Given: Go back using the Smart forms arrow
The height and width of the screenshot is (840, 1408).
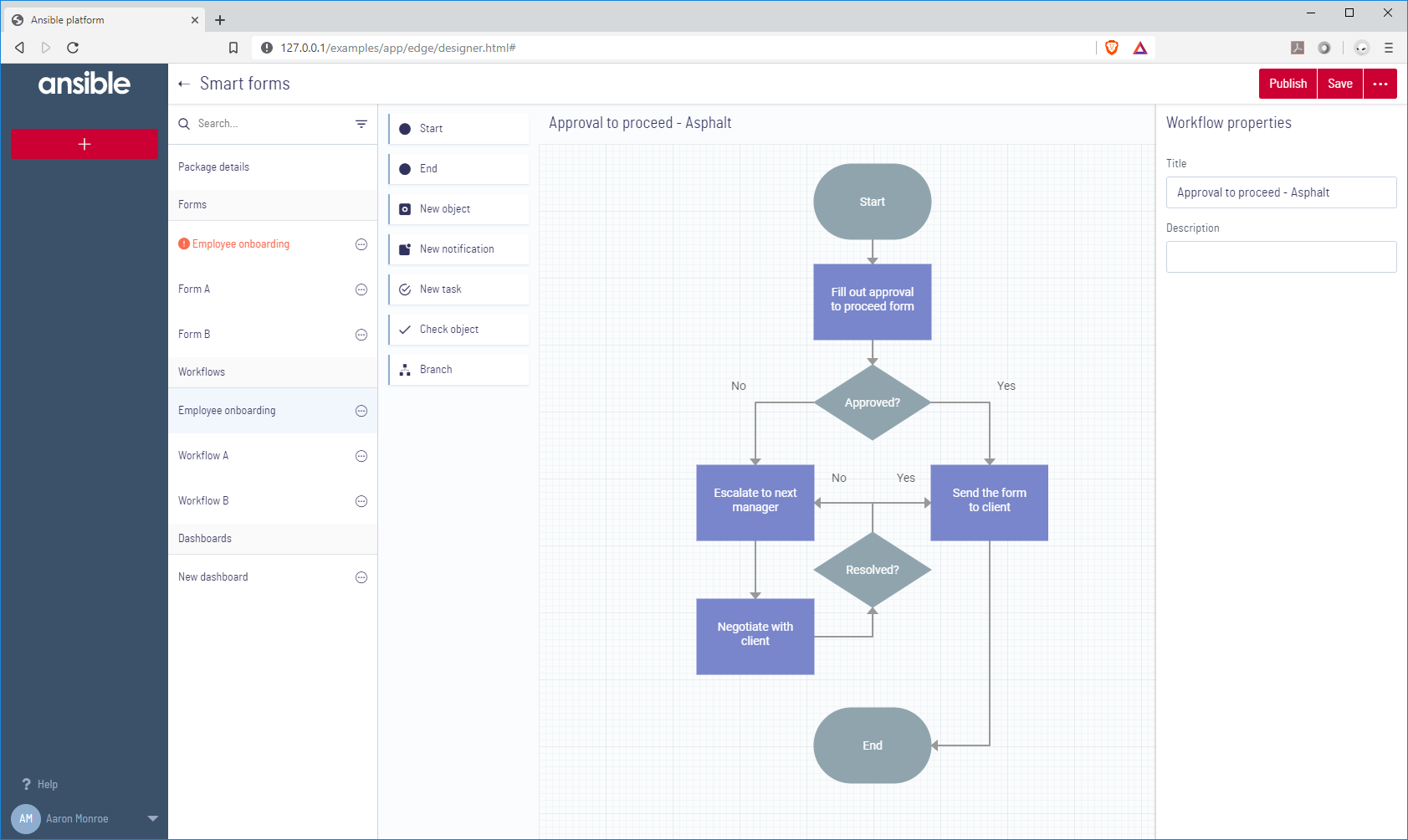Looking at the screenshot, I should (184, 84).
